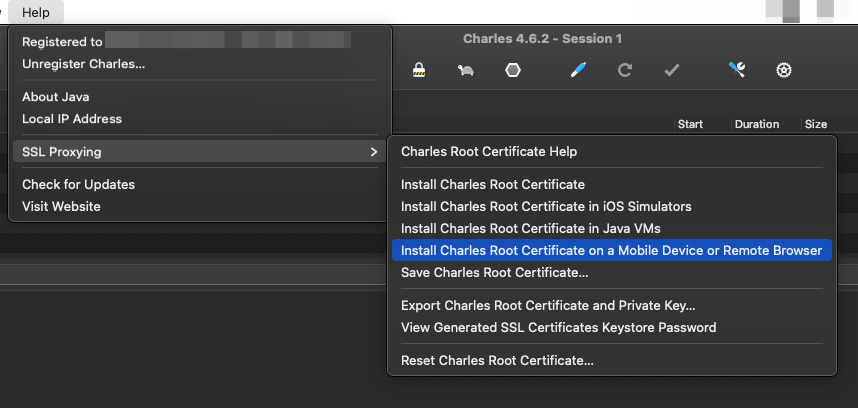Open Charles Root Certificate Help
Screen dimensions: 858x408
click(612, 151)
